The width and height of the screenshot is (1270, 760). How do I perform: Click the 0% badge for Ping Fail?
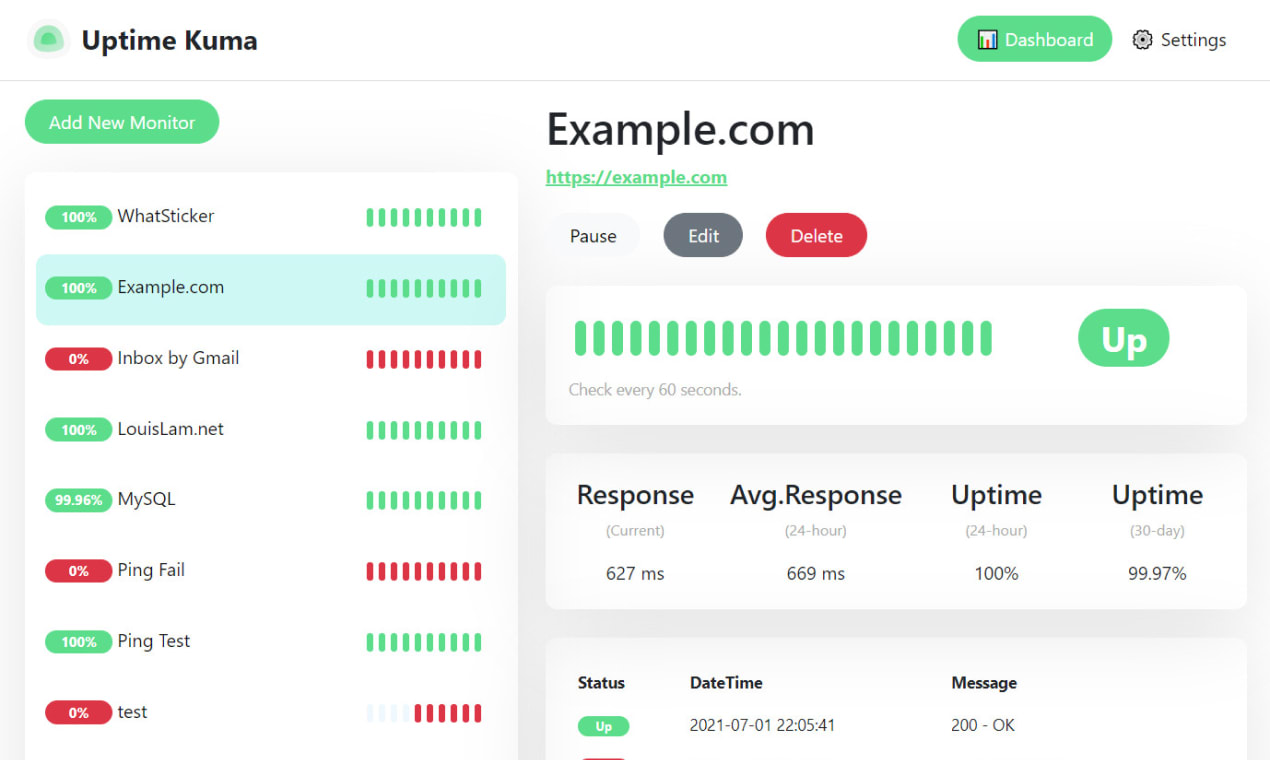pyautogui.click(x=78, y=571)
